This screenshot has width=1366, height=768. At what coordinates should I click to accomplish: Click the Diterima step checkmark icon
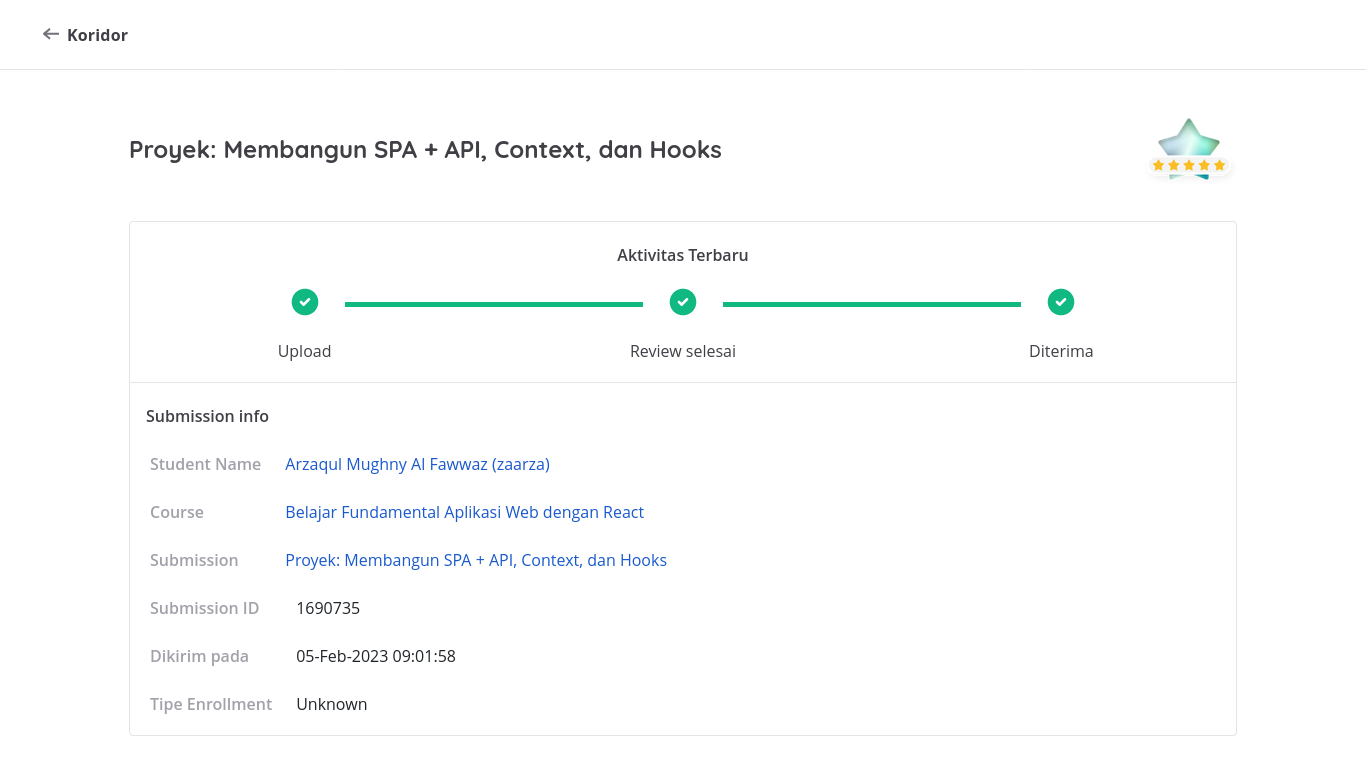1061,302
